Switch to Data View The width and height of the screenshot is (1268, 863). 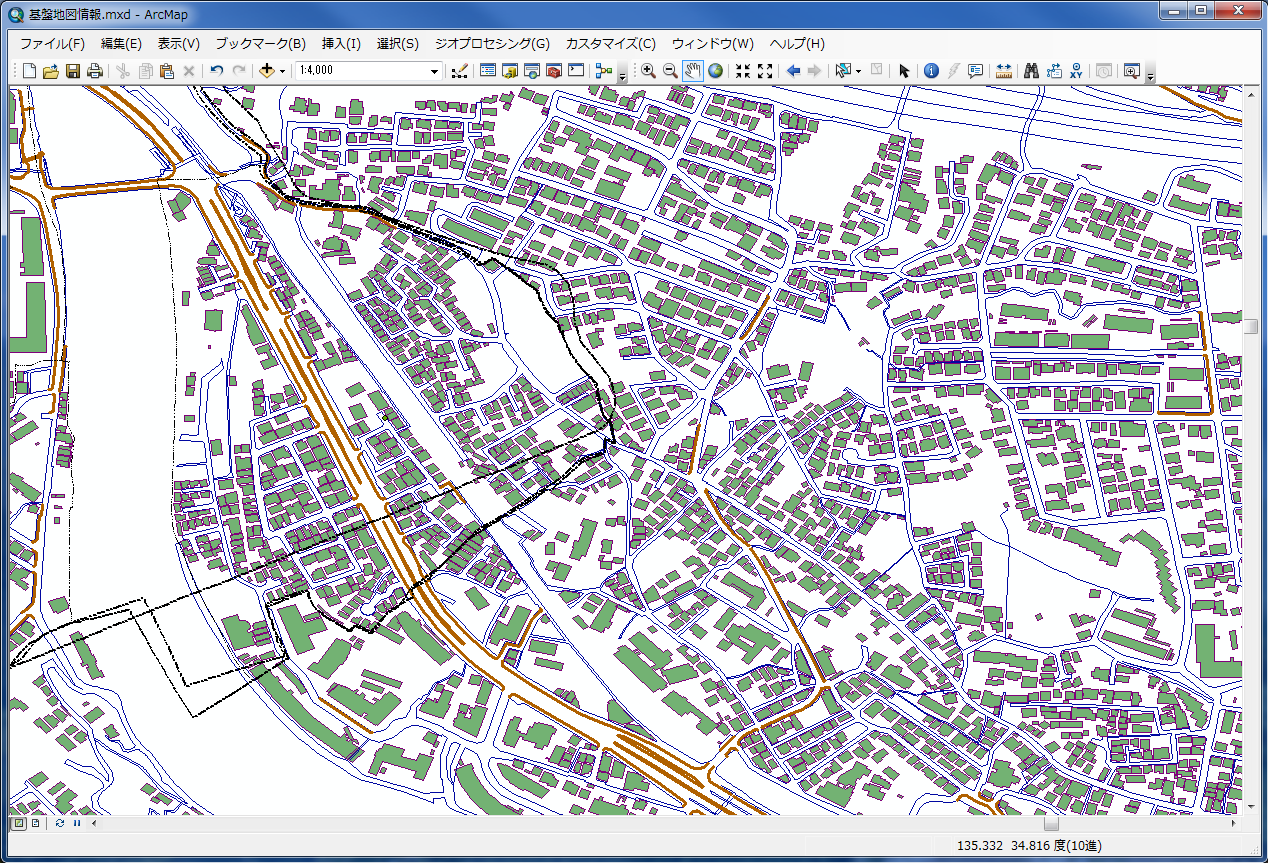[19, 823]
